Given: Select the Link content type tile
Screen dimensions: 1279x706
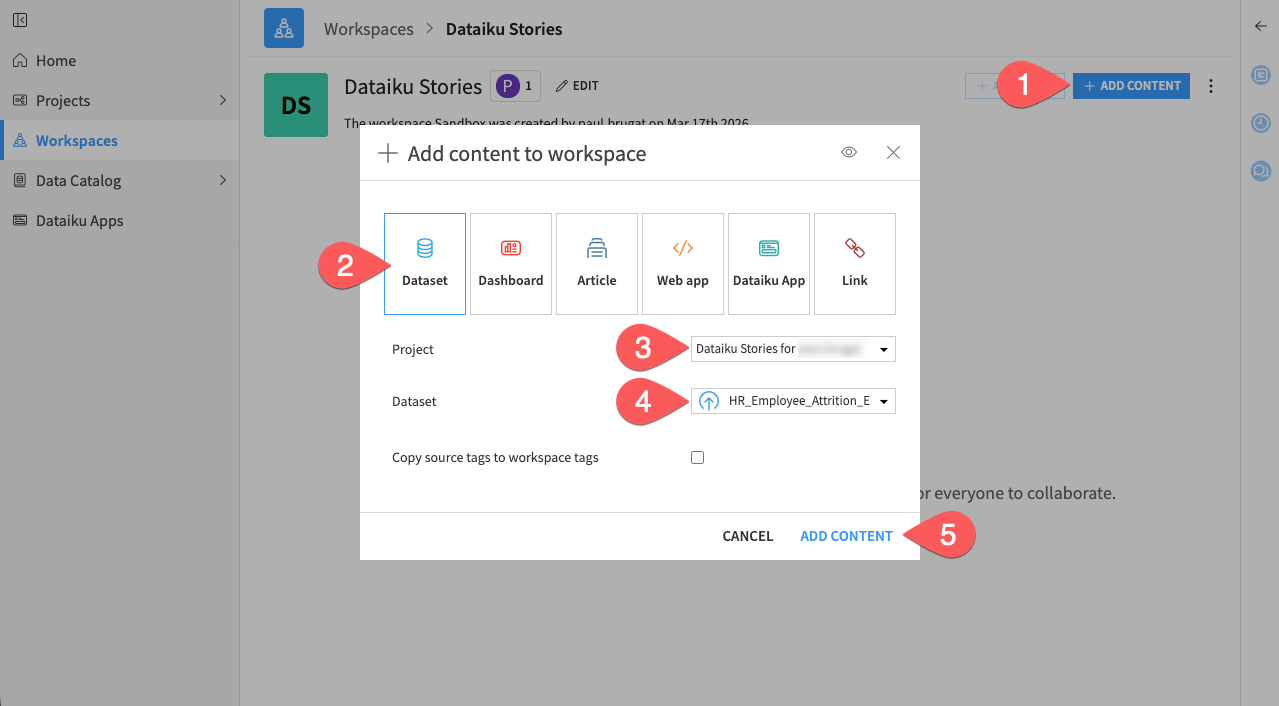Looking at the screenshot, I should (855, 264).
